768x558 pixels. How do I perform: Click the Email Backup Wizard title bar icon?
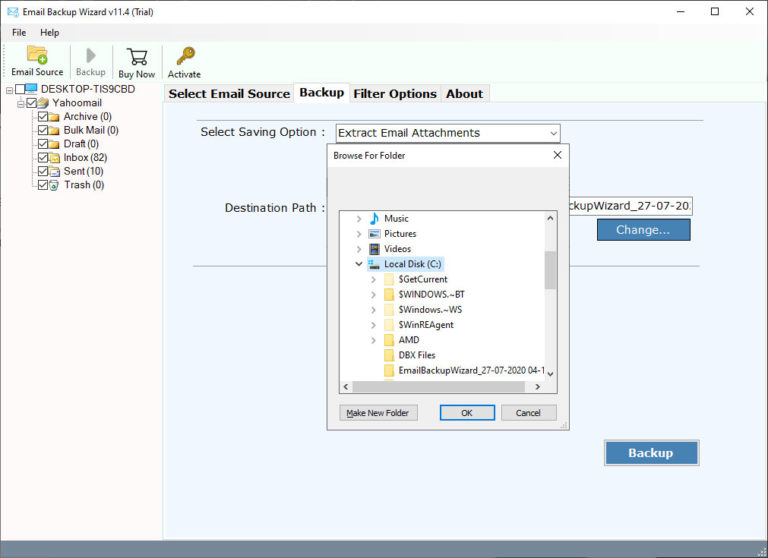pos(13,12)
